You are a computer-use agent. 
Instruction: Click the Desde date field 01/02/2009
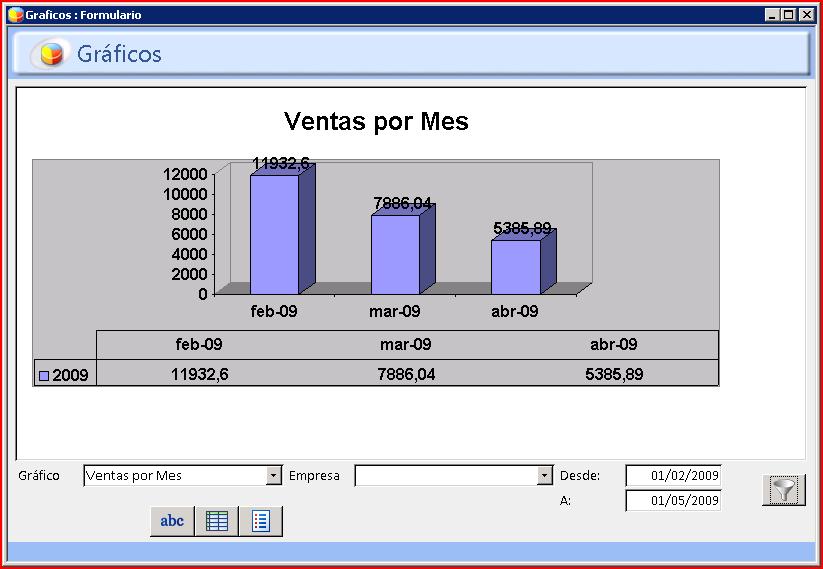pyautogui.click(x=673, y=476)
